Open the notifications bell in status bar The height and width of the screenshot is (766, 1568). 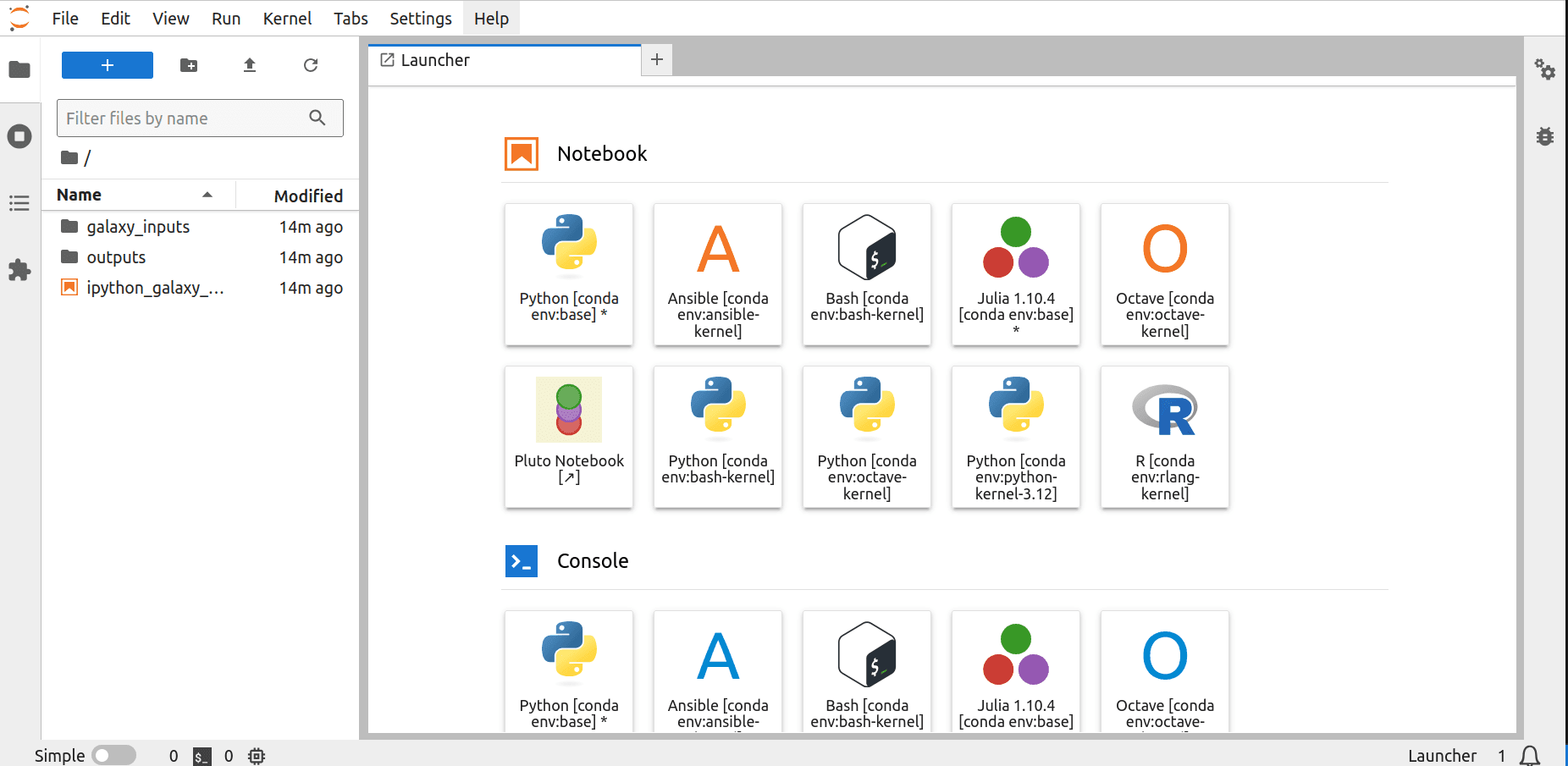[1530, 755]
